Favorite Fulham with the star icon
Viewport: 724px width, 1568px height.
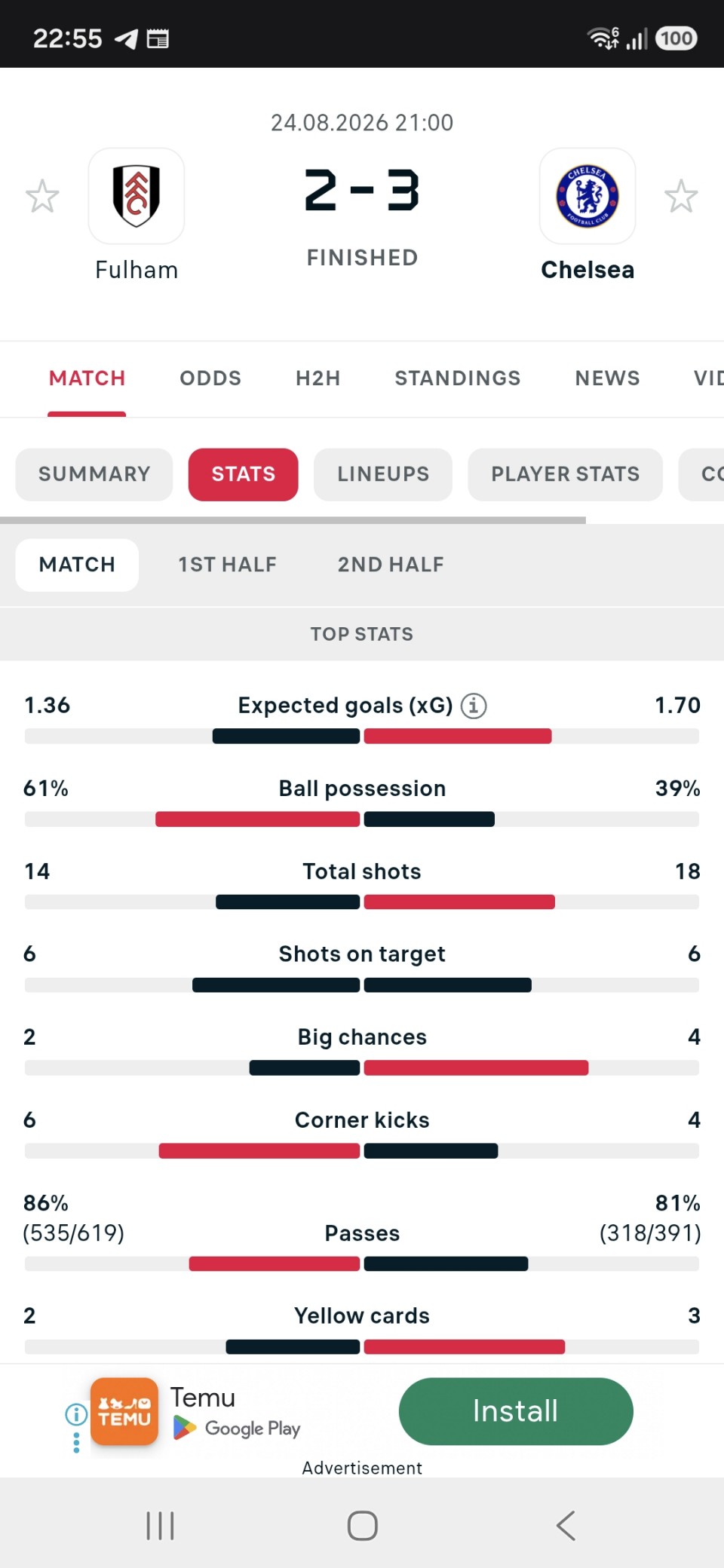42,196
